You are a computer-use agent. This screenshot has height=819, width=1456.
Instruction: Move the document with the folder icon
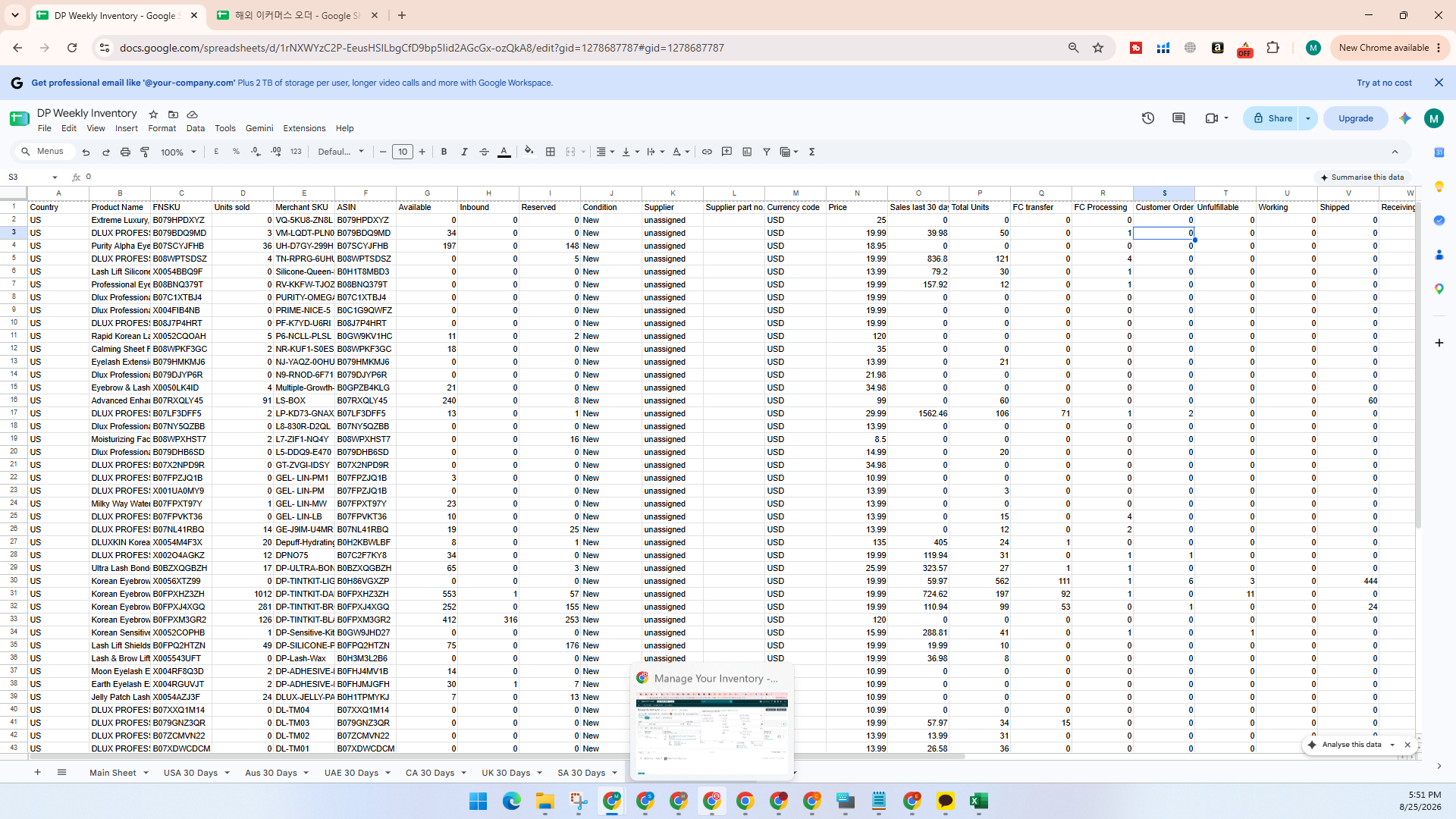click(173, 114)
